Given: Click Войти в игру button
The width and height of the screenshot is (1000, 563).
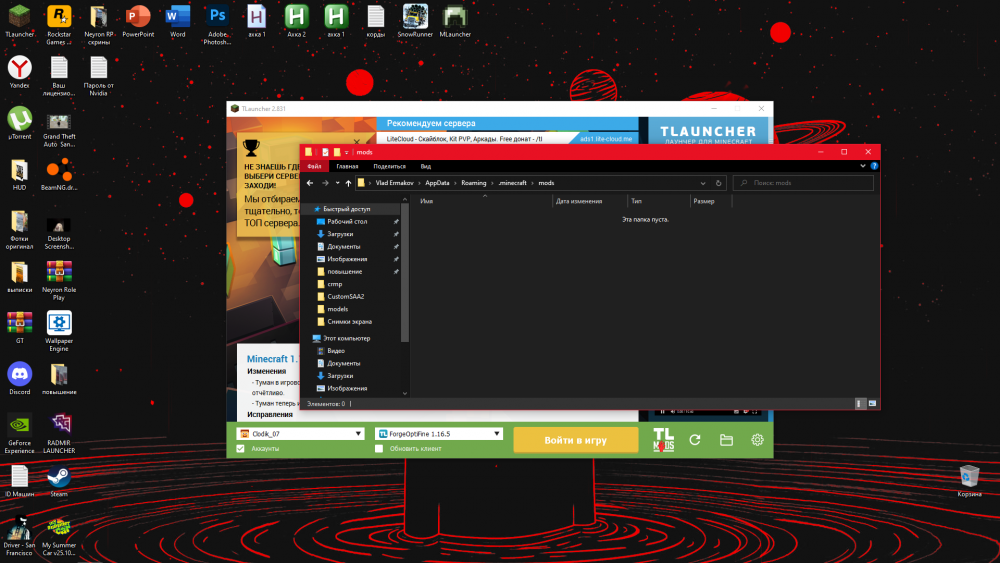Looking at the screenshot, I should pyautogui.click(x=575, y=440).
